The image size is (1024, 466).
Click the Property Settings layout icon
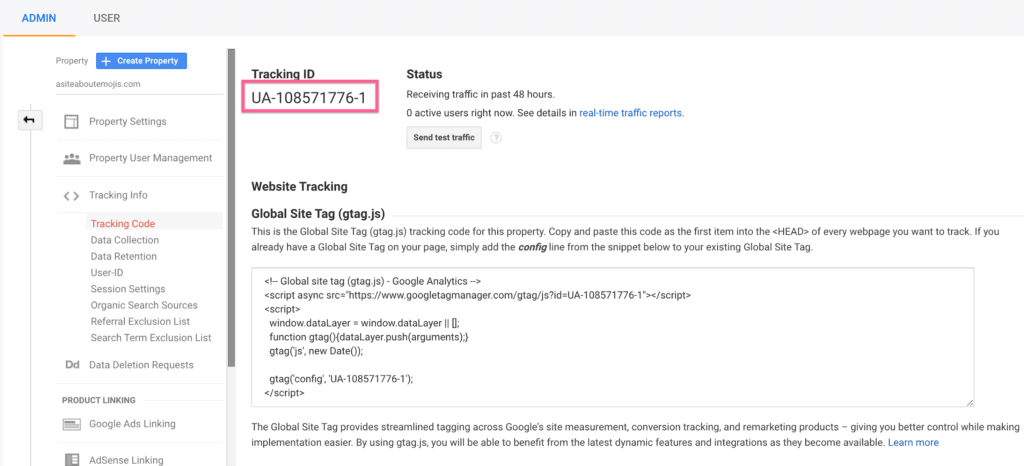[x=71, y=121]
